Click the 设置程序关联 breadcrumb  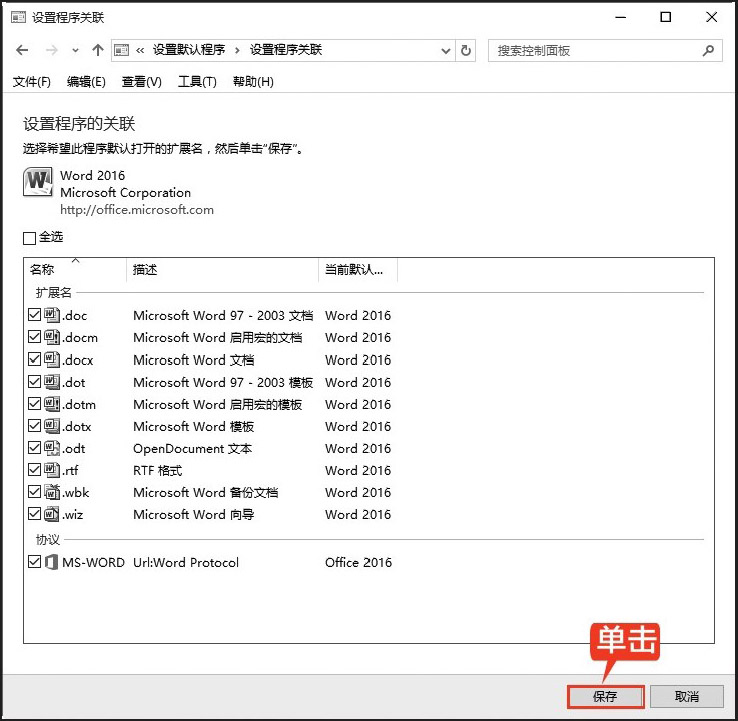(x=286, y=50)
